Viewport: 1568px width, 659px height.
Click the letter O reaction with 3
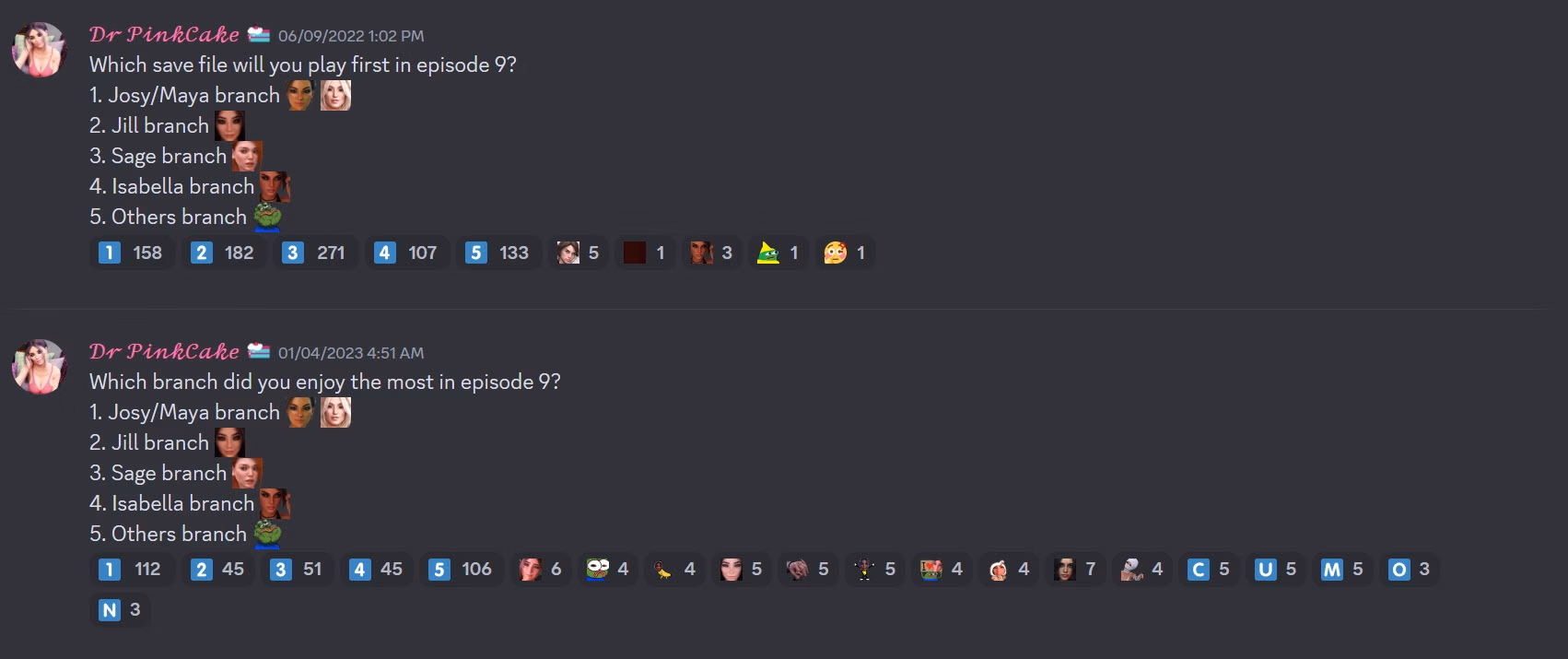click(x=1410, y=570)
